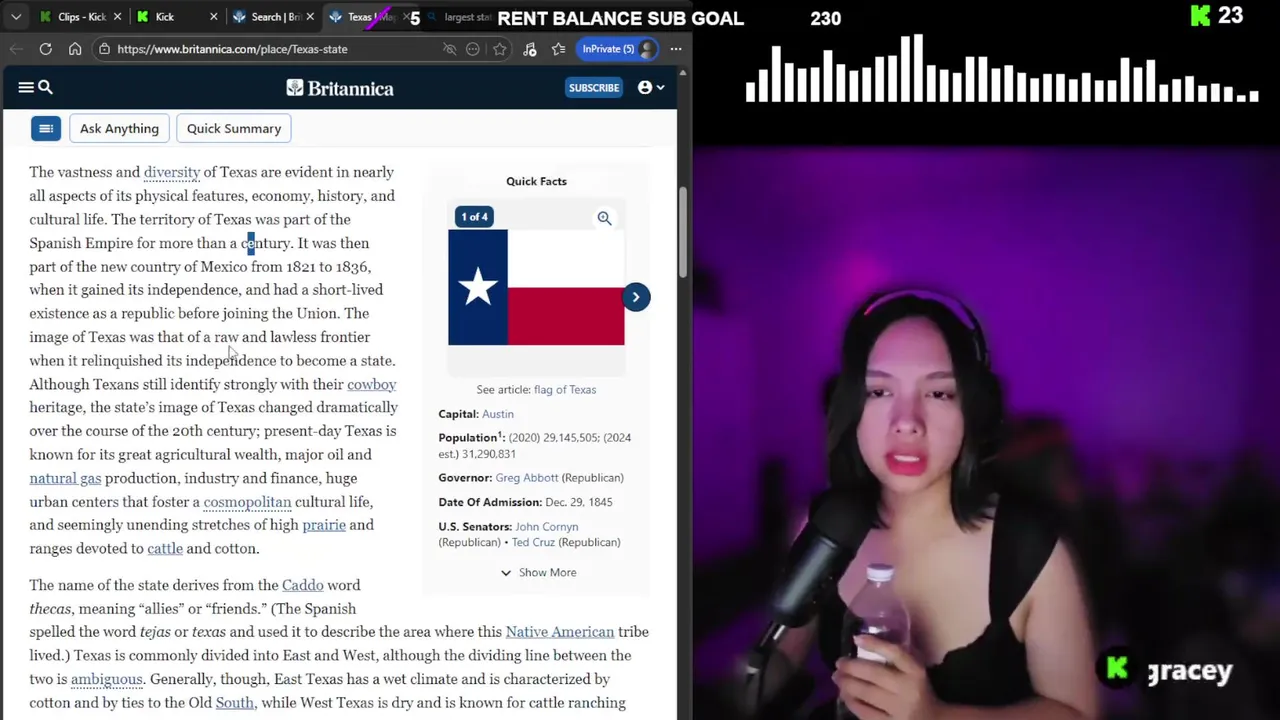1280x720 pixels.
Task: View site information lock icon
Action: 104,49
